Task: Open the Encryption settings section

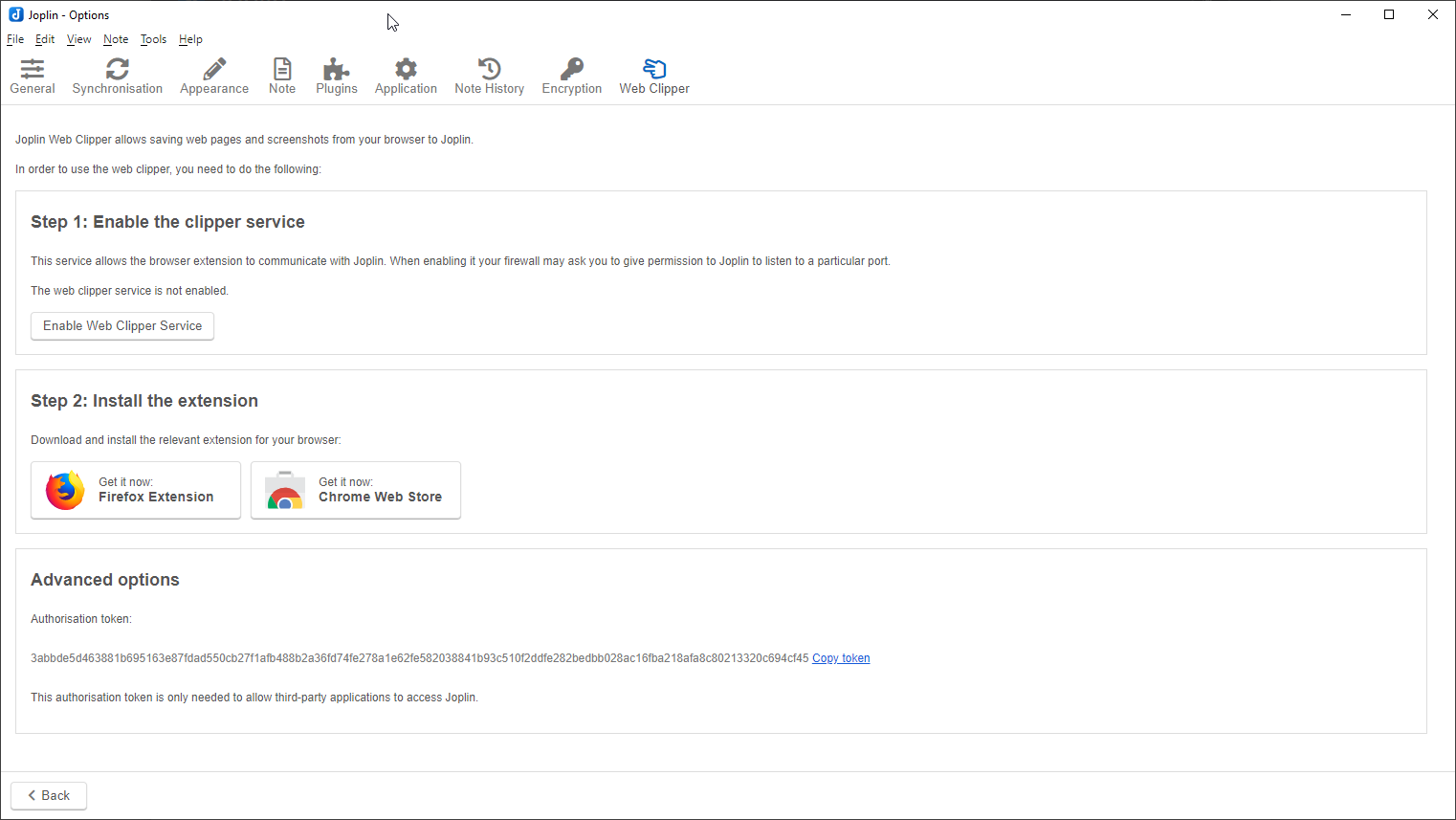Action: pyautogui.click(x=572, y=77)
